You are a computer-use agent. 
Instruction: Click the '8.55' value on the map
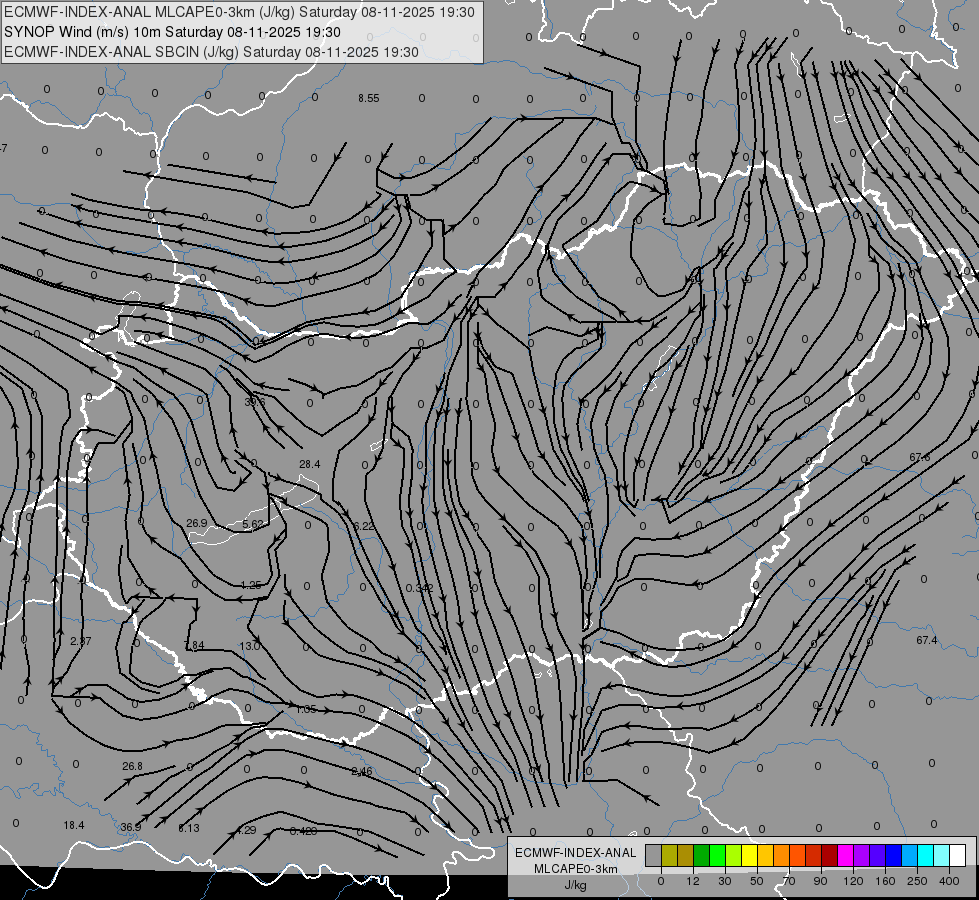tap(368, 98)
